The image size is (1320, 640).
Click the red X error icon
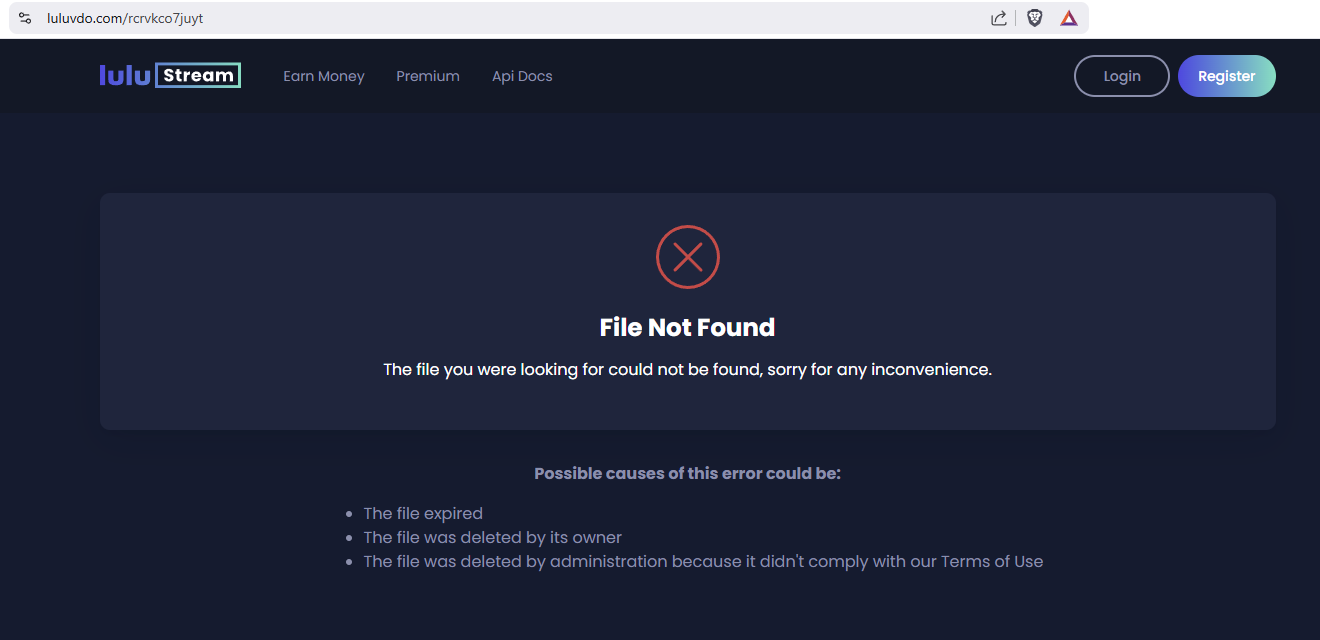[x=687, y=258]
